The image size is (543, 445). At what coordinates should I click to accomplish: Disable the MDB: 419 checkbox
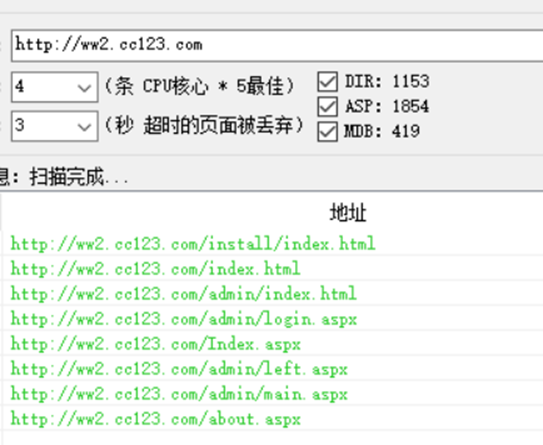pos(327,132)
